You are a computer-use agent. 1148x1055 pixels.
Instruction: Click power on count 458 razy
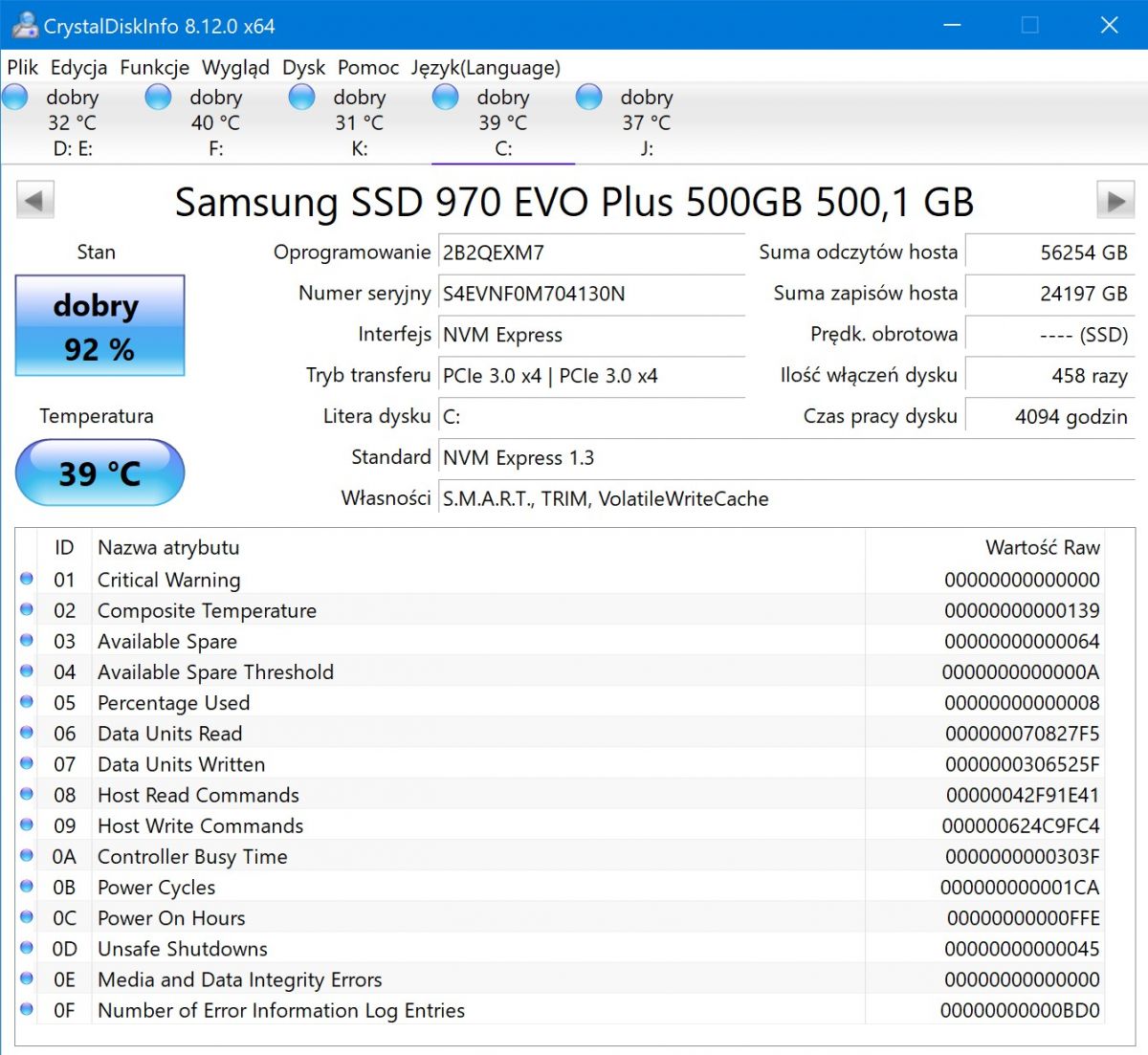click(1049, 376)
